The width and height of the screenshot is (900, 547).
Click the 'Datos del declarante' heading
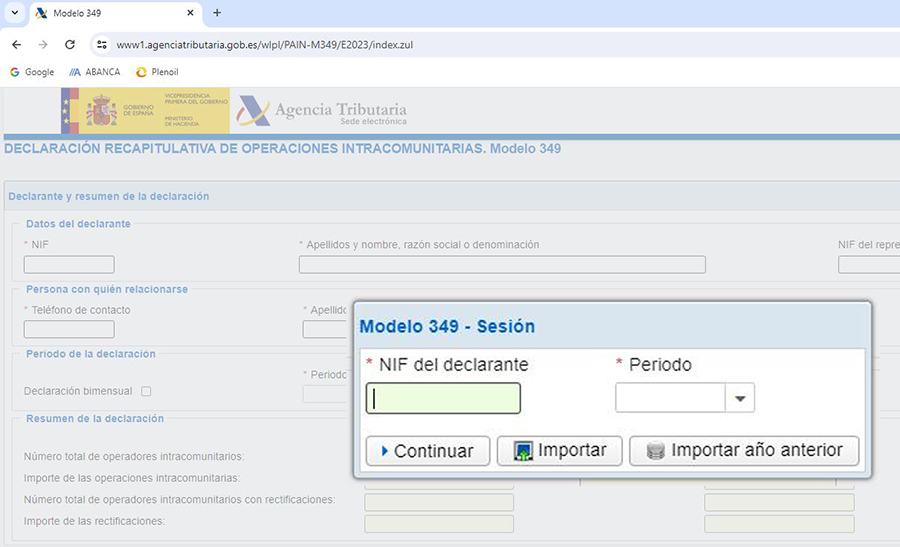[x=78, y=224]
